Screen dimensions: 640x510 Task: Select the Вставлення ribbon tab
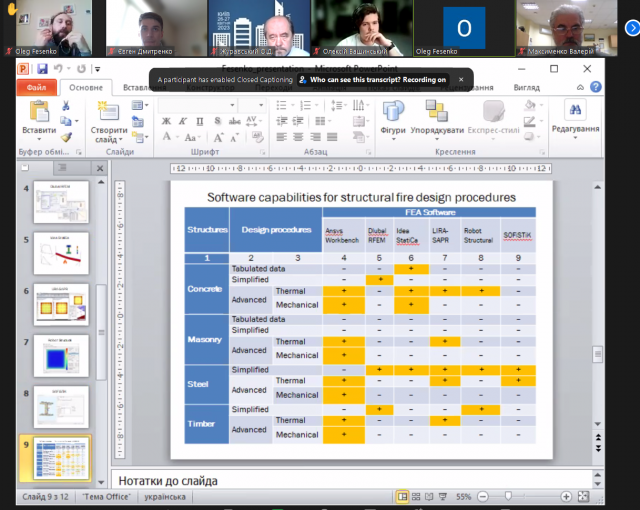click(x=144, y=87)
